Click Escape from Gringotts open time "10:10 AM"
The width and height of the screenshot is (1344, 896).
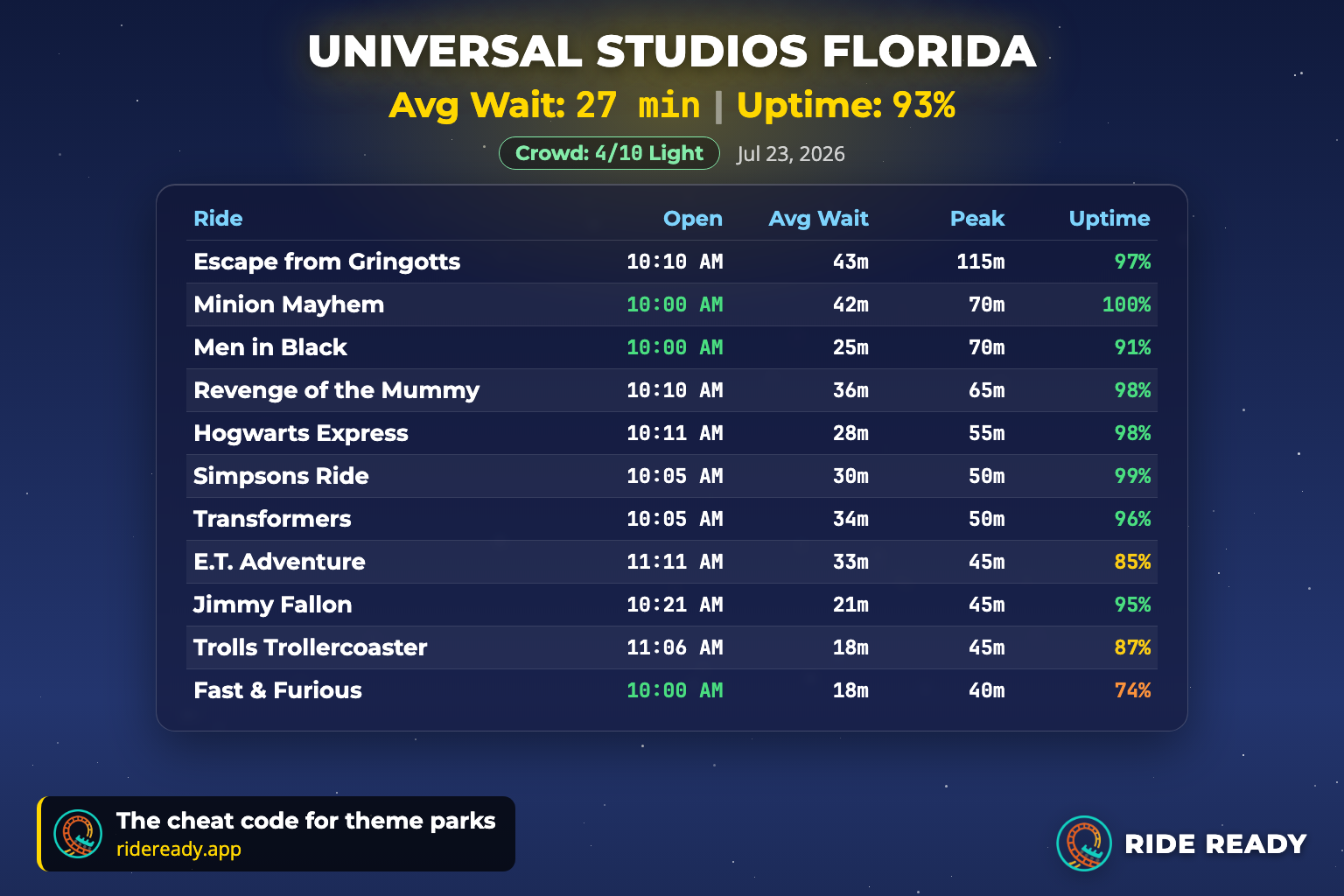tap(675, 262)
